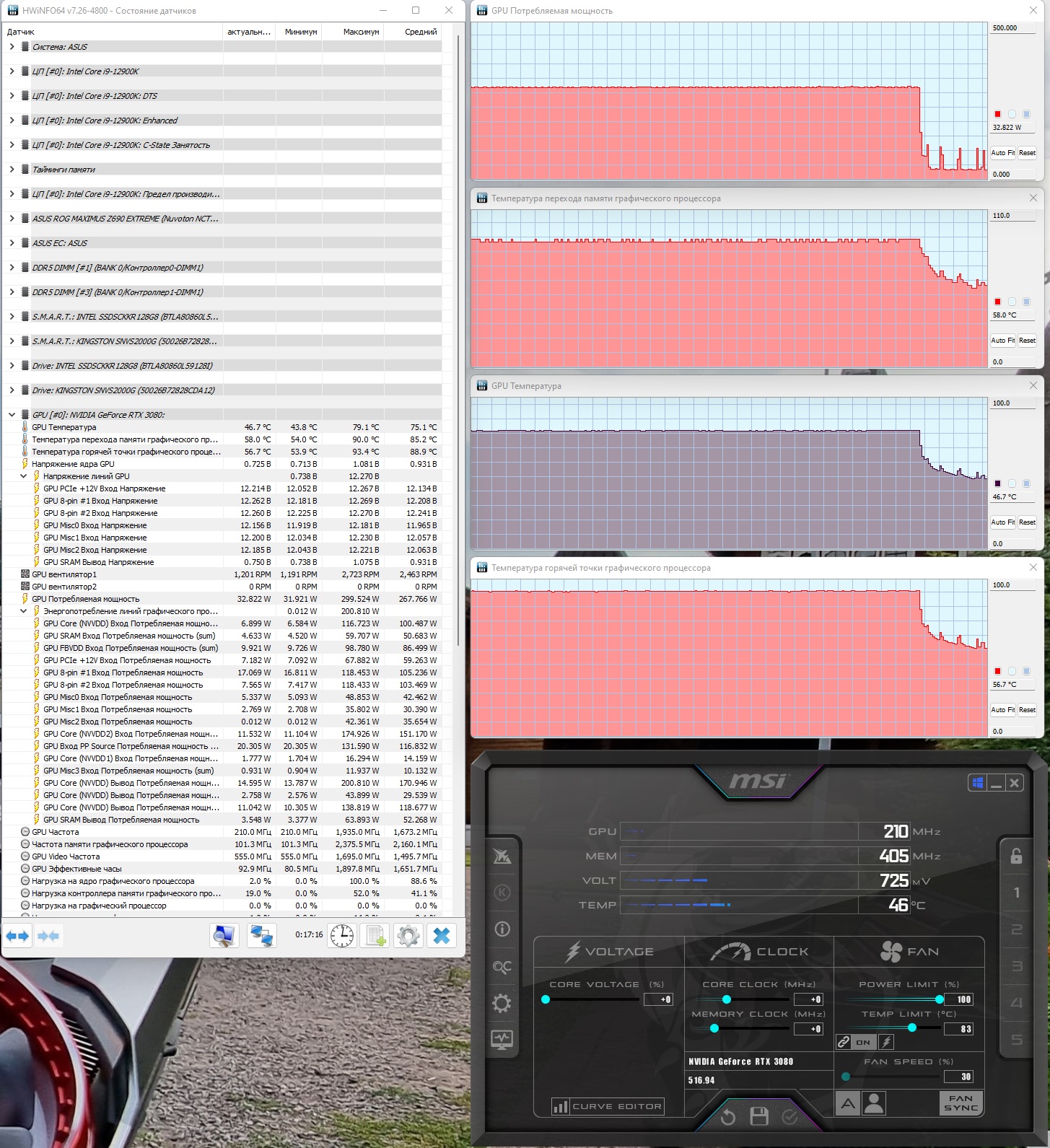The width and height of the screenshot is (1050, 1148).
Task: Click the Датчик column header
Action: click(113, 32)
